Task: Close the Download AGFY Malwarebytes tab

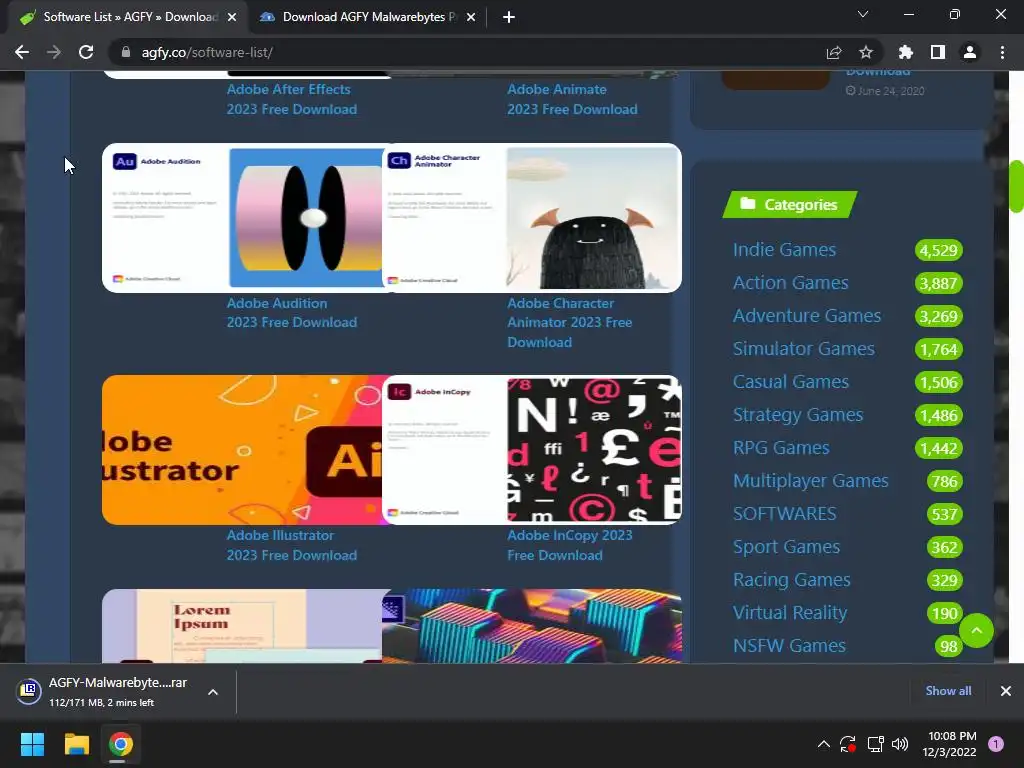Action: (x=471, y=17)
